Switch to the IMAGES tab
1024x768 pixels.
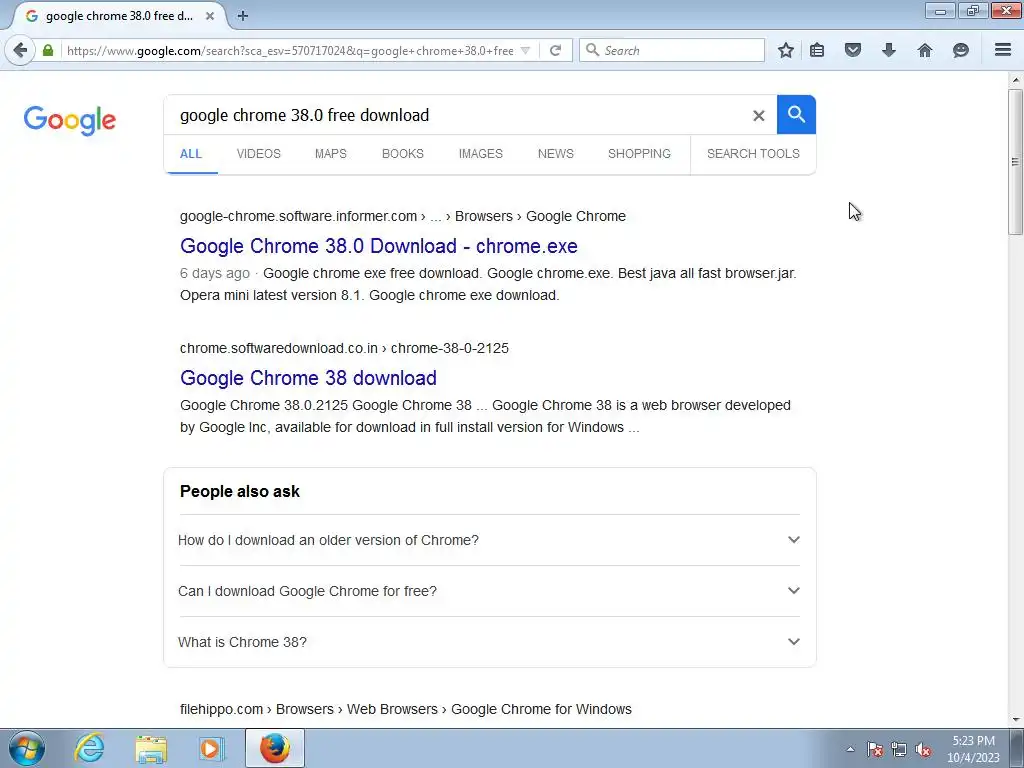click(x=481, y=153)
